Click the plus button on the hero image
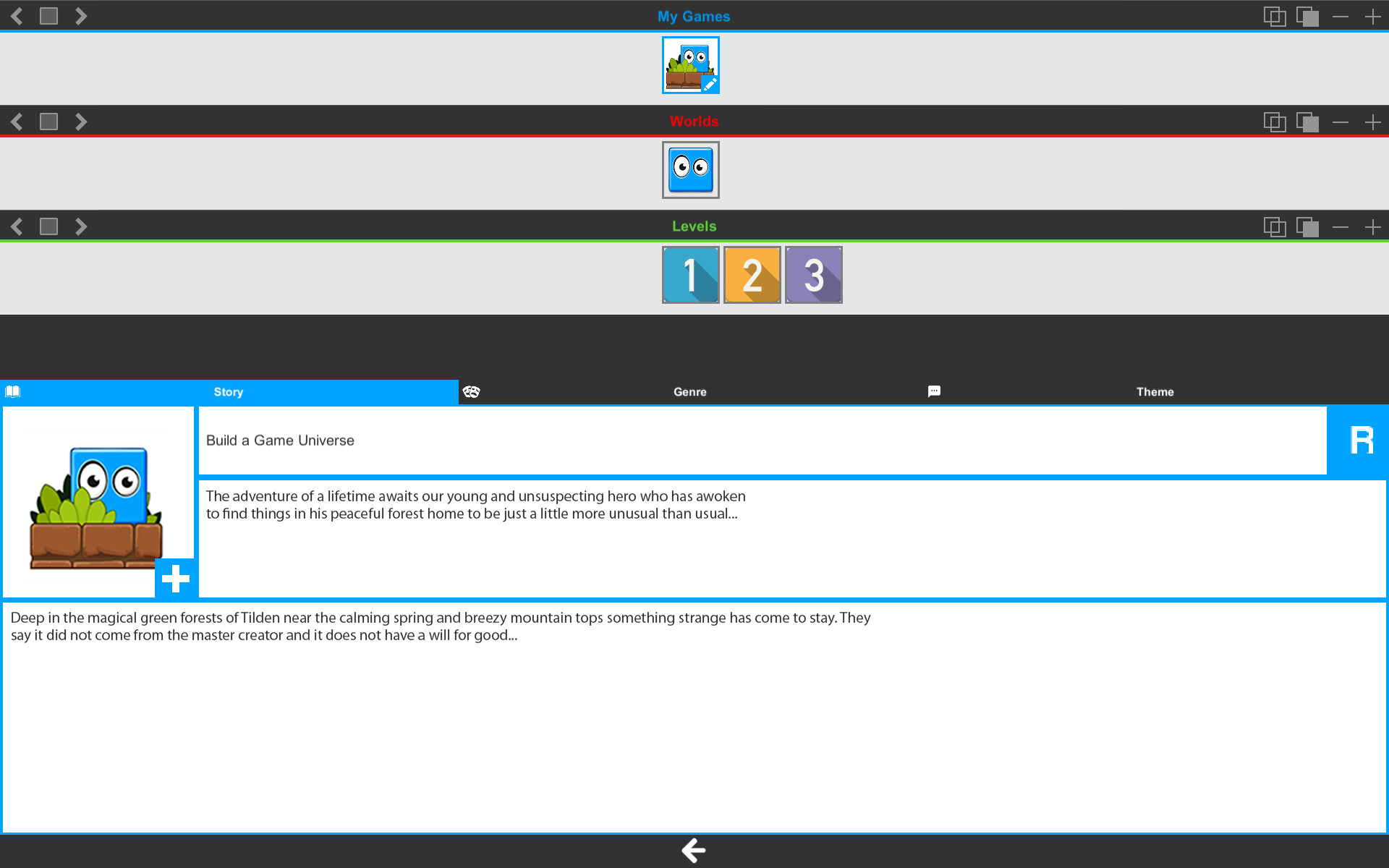This screenshot has width=1389, height=868. (x=176, y=578)
